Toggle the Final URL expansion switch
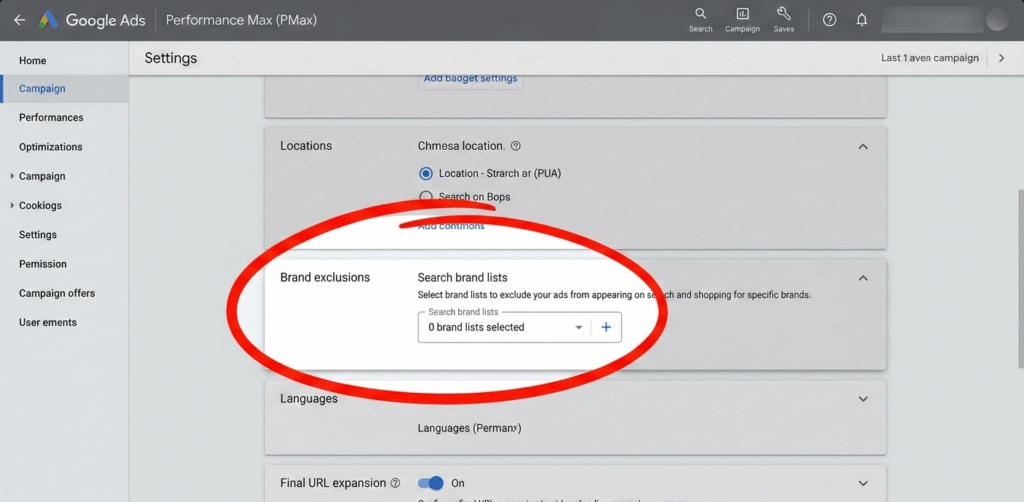Viewport: 1024px width, 502px height. pos(430,483)
